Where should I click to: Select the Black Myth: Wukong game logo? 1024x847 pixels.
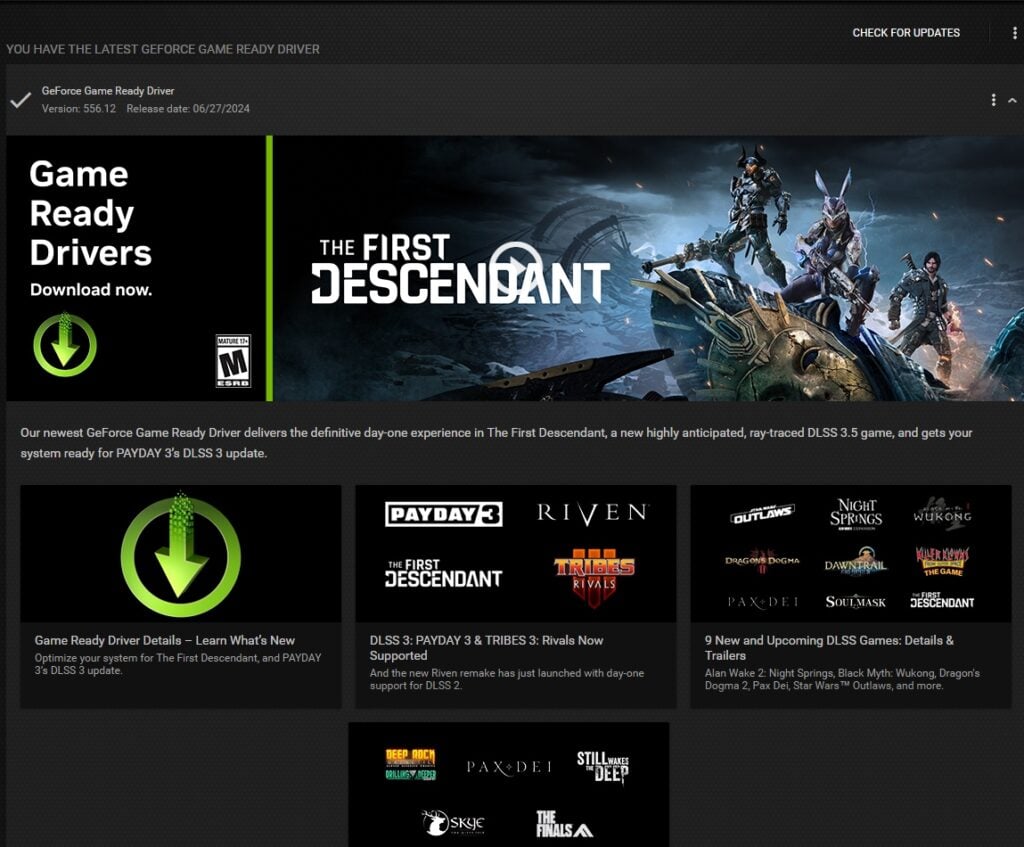coord(944,514)
